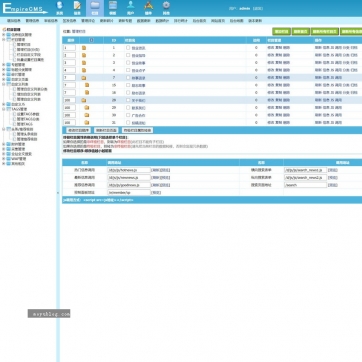This screenshot has height=362, width=362.
Task: Open the person-shaped User icon
Action: click(131, 8)
